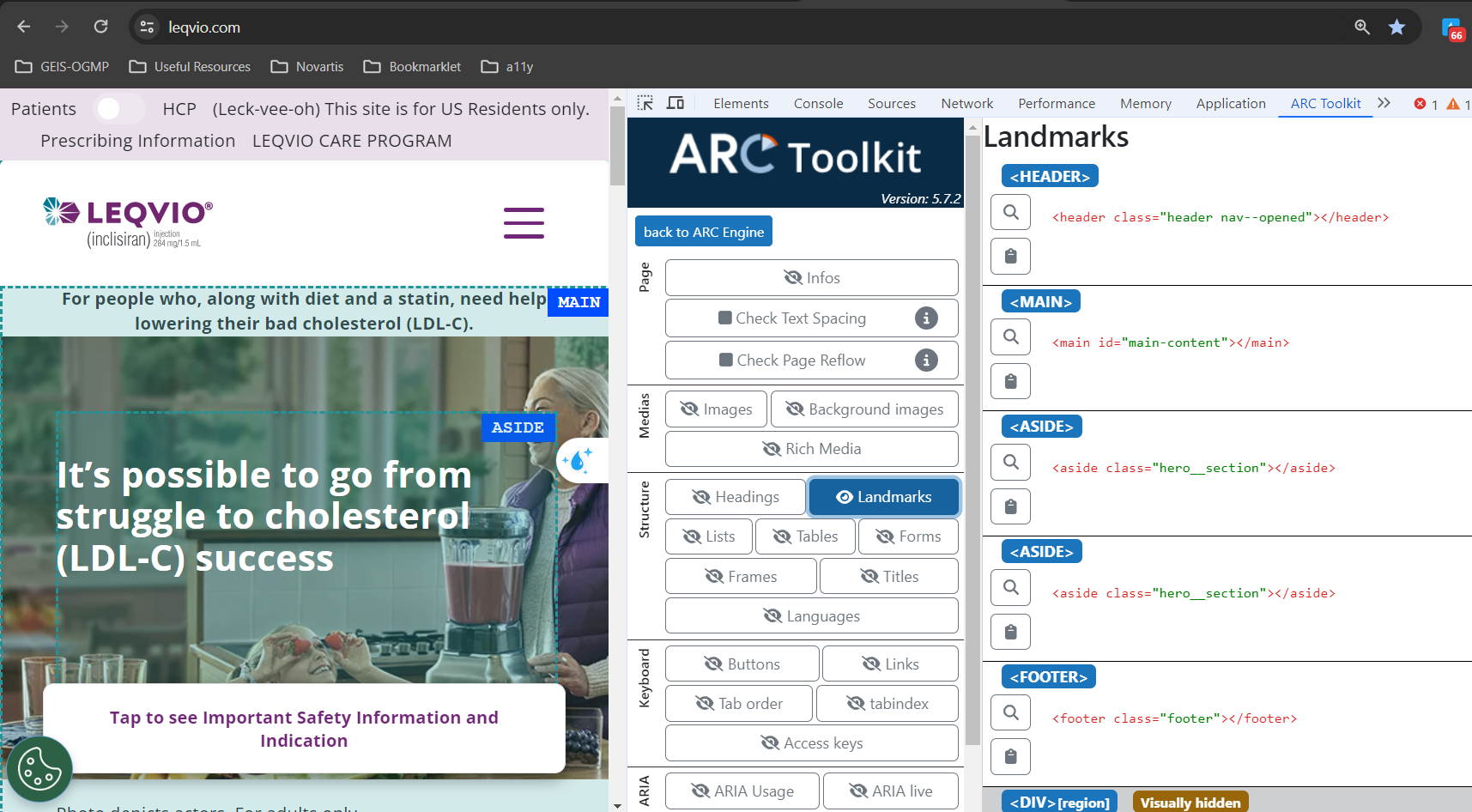Image resolution: width=1472 pixels, height=812 pixels.
Task: Toggle the Headings visibility highlight
Action: tap(736, 497)
